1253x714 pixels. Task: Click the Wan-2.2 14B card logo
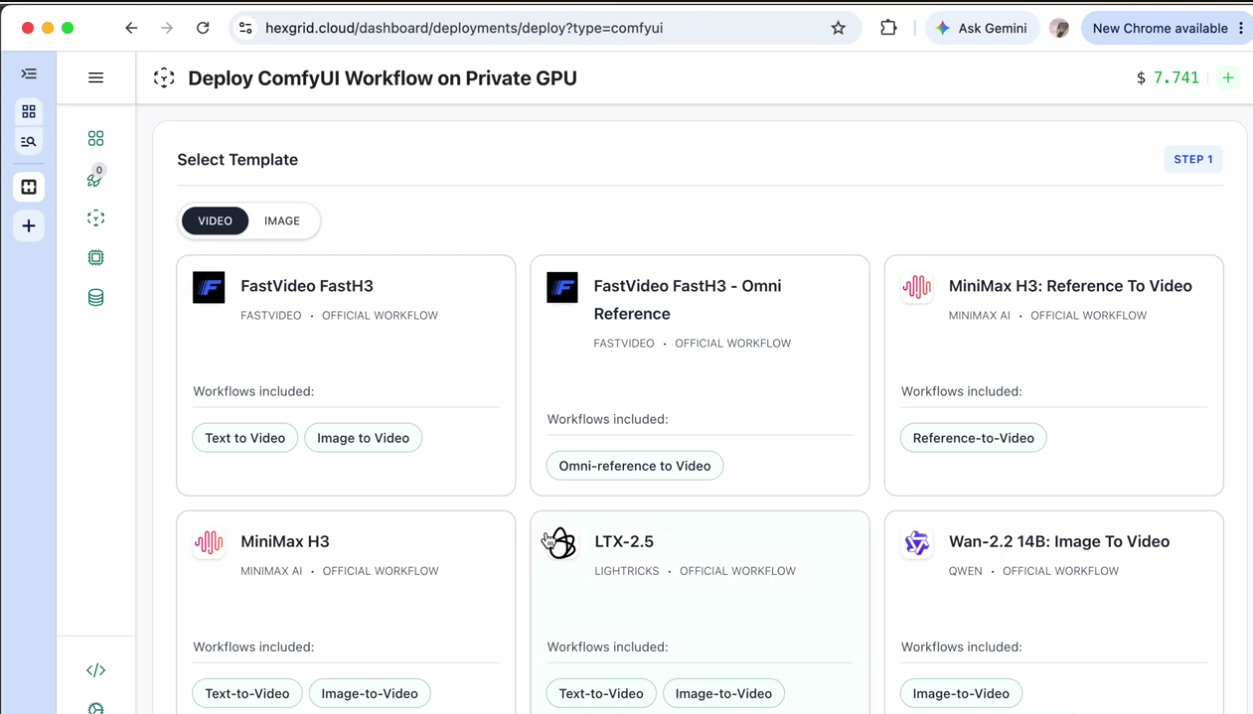point(917,543)
